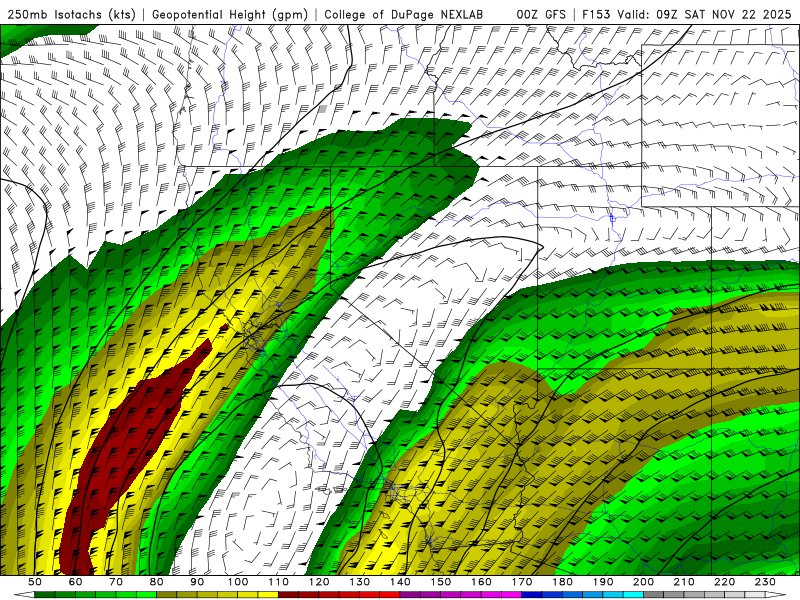Click the 220 label on the color bar
800x600 pixels.
point(724,582)
